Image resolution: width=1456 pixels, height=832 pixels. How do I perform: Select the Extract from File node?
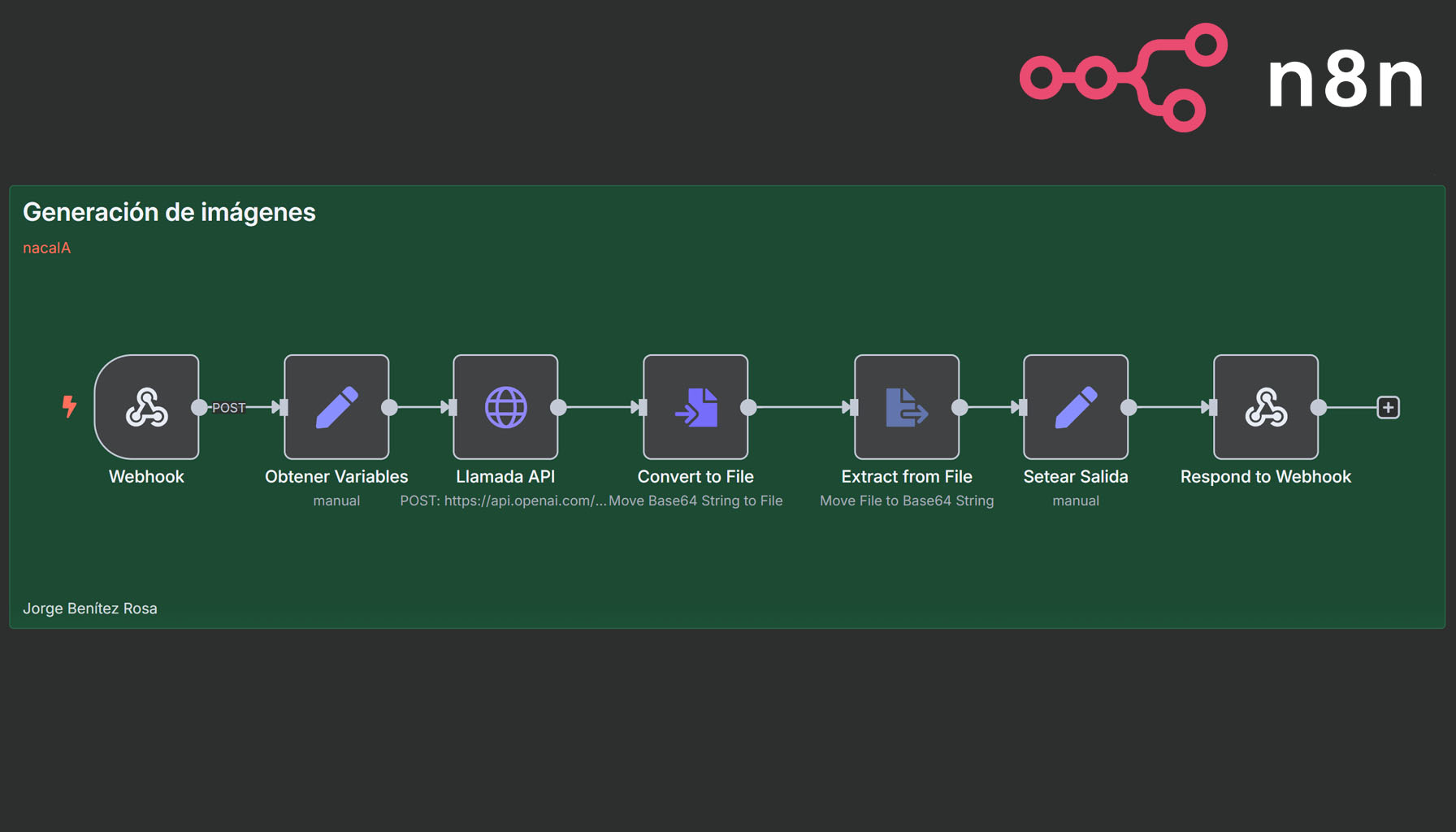coord(907,407)
